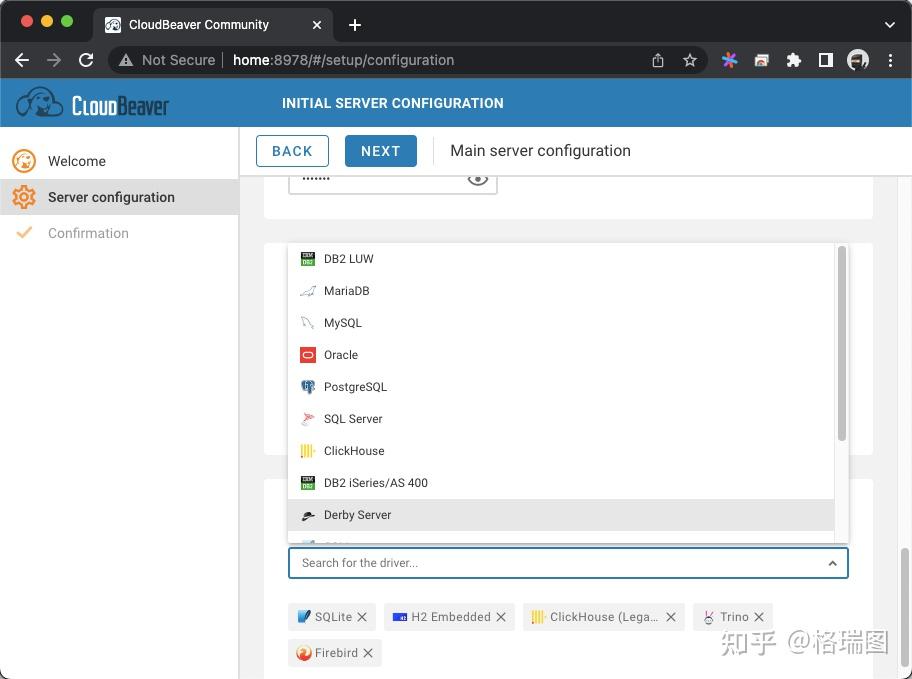Click the Derby Server hat icon
The width and height of the screenshot is (912, 679).
point(308,515)
